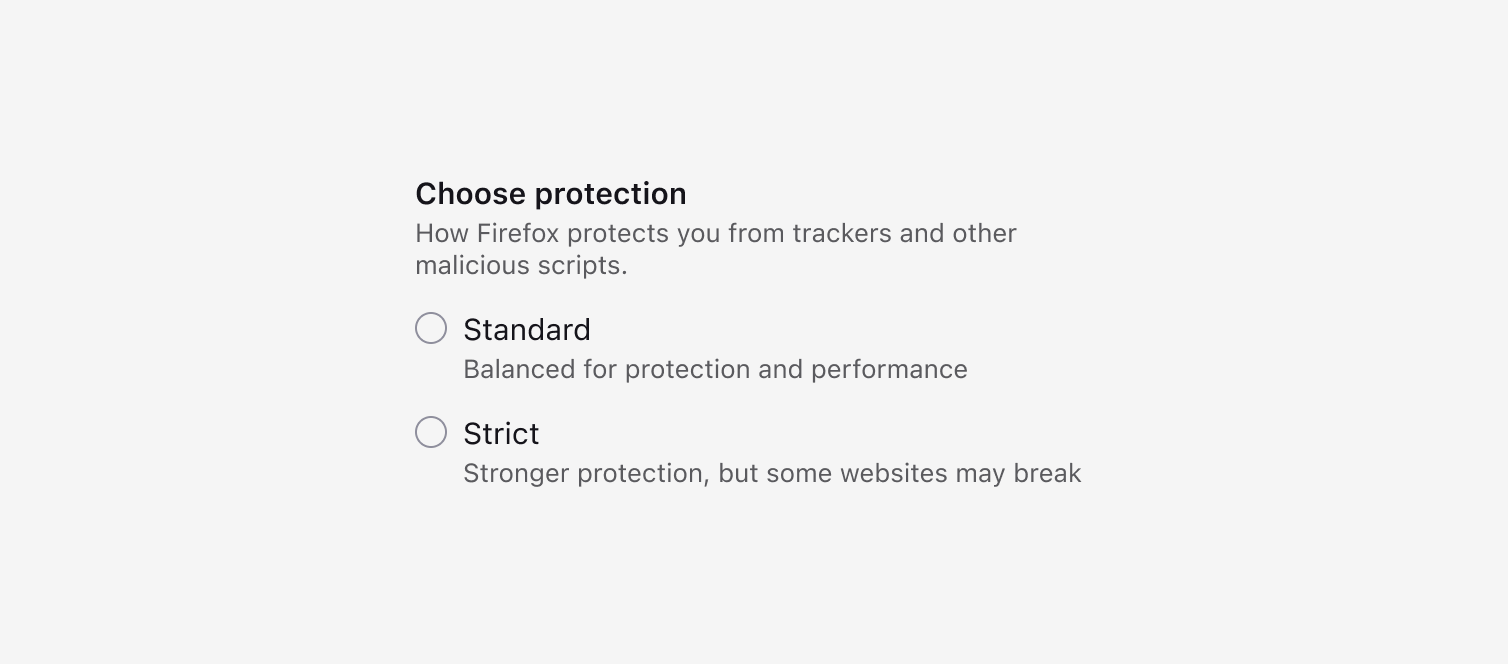Click the "Choose protection" heading
Image resolution: width=1508 pixels, height=664 pixels.
pos(551,193)
